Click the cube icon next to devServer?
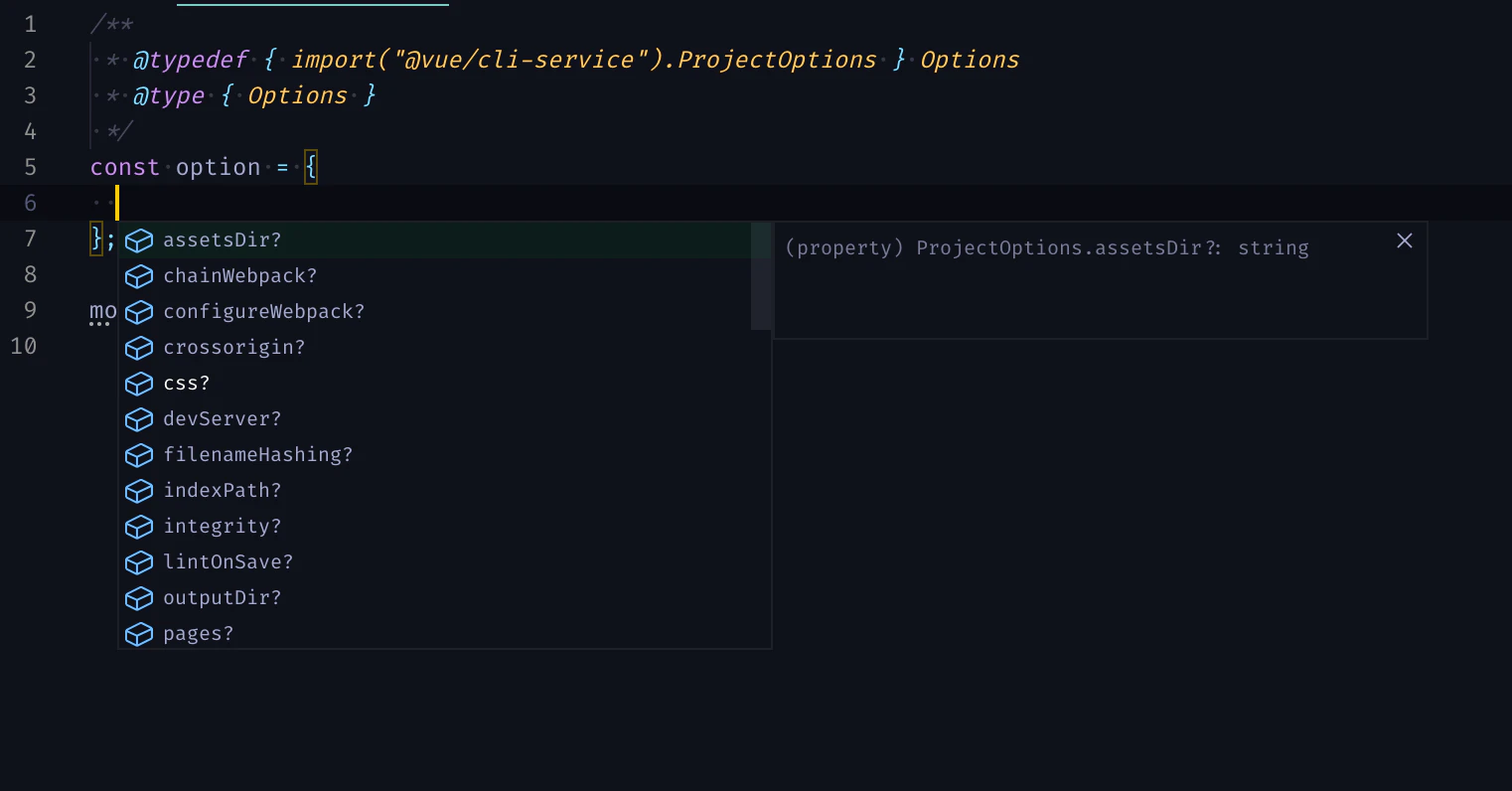The width and height of the screenshot is (1512, 791). coord(139,419)
